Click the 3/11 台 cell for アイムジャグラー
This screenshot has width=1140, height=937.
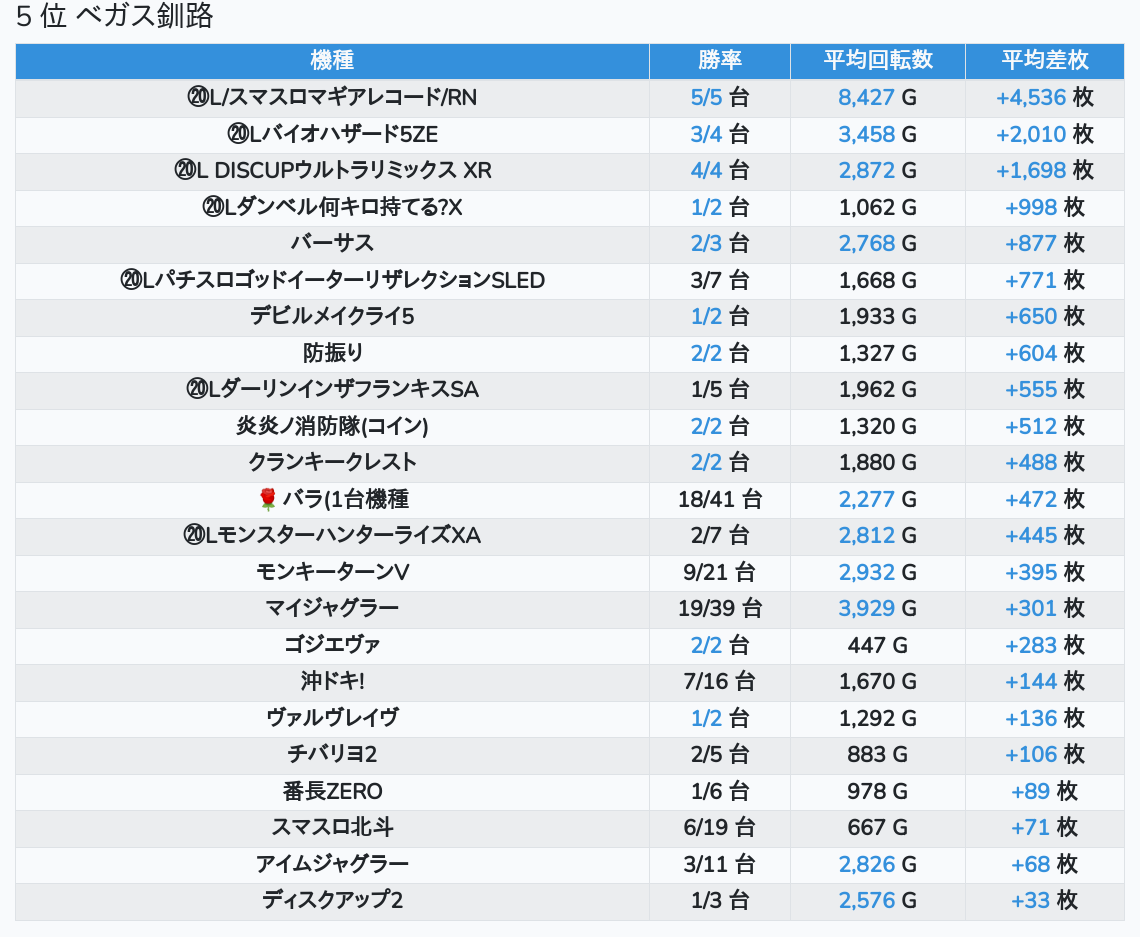[x=719, y=864]
